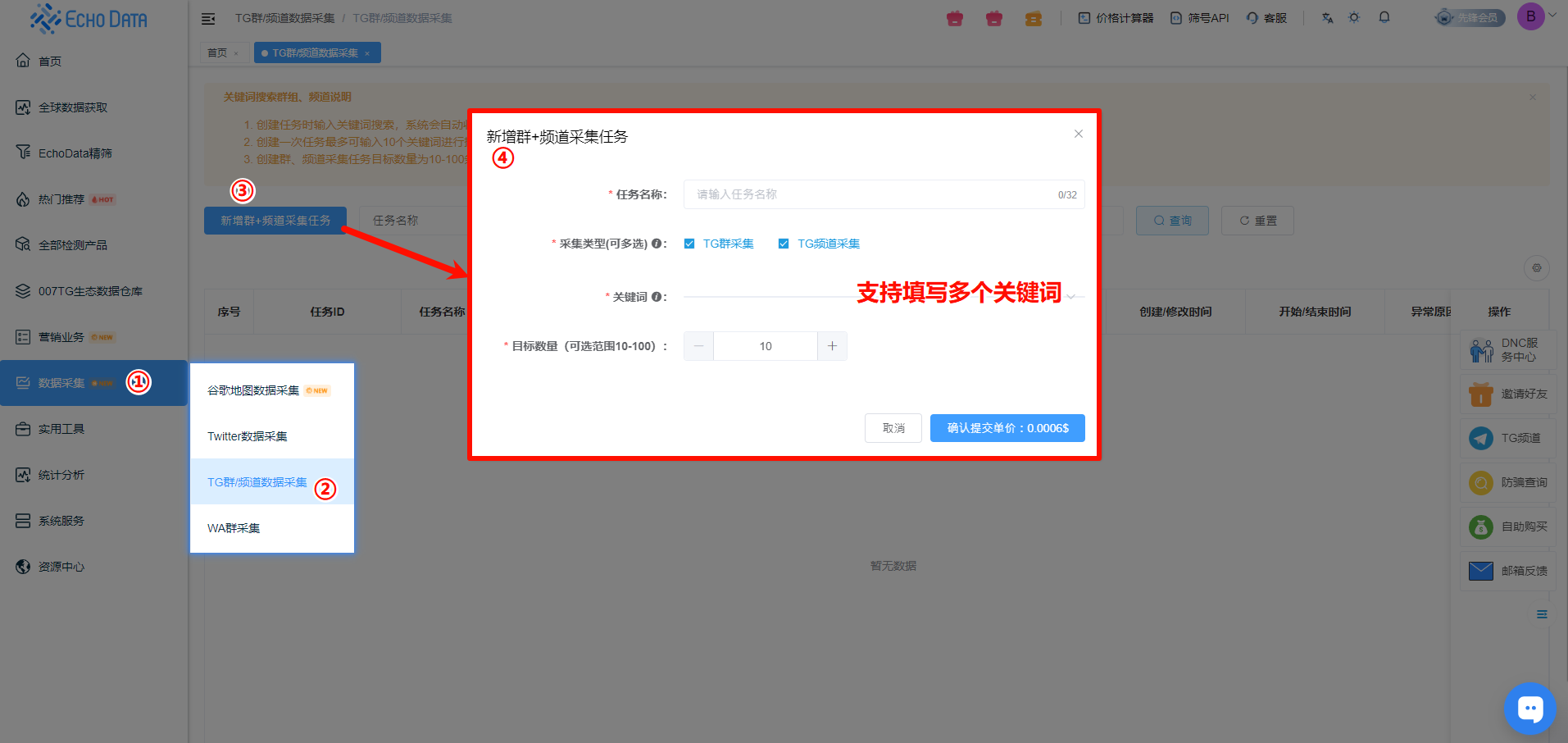Click the 取消 cancel button
This screenshot has height=743, width=1568.
click(893, 428)
